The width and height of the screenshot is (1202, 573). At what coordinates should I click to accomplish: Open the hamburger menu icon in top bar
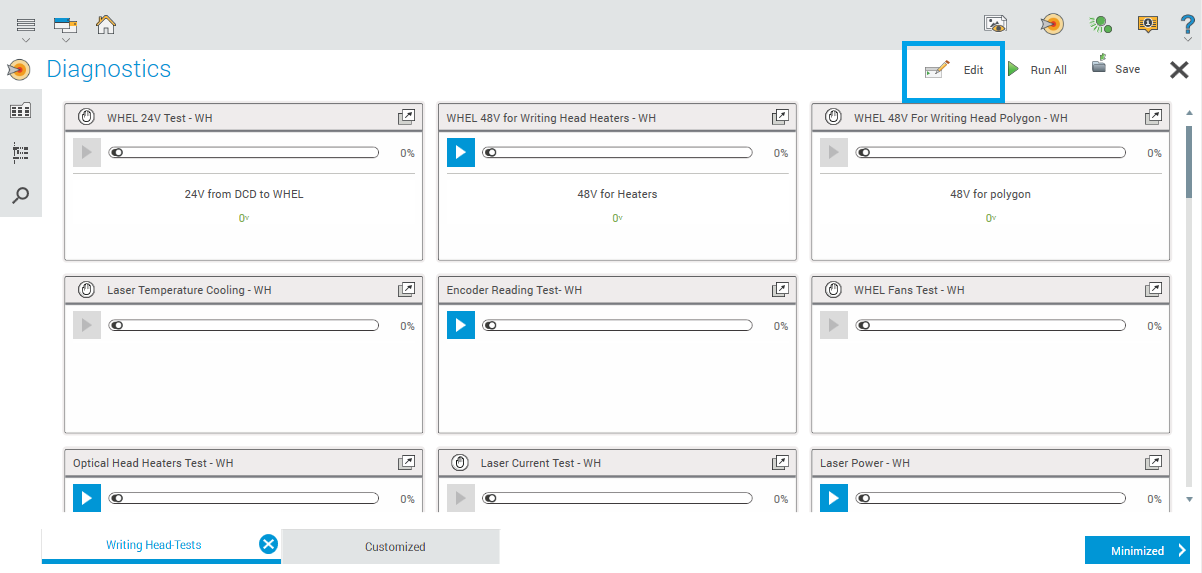coord(26,26)
